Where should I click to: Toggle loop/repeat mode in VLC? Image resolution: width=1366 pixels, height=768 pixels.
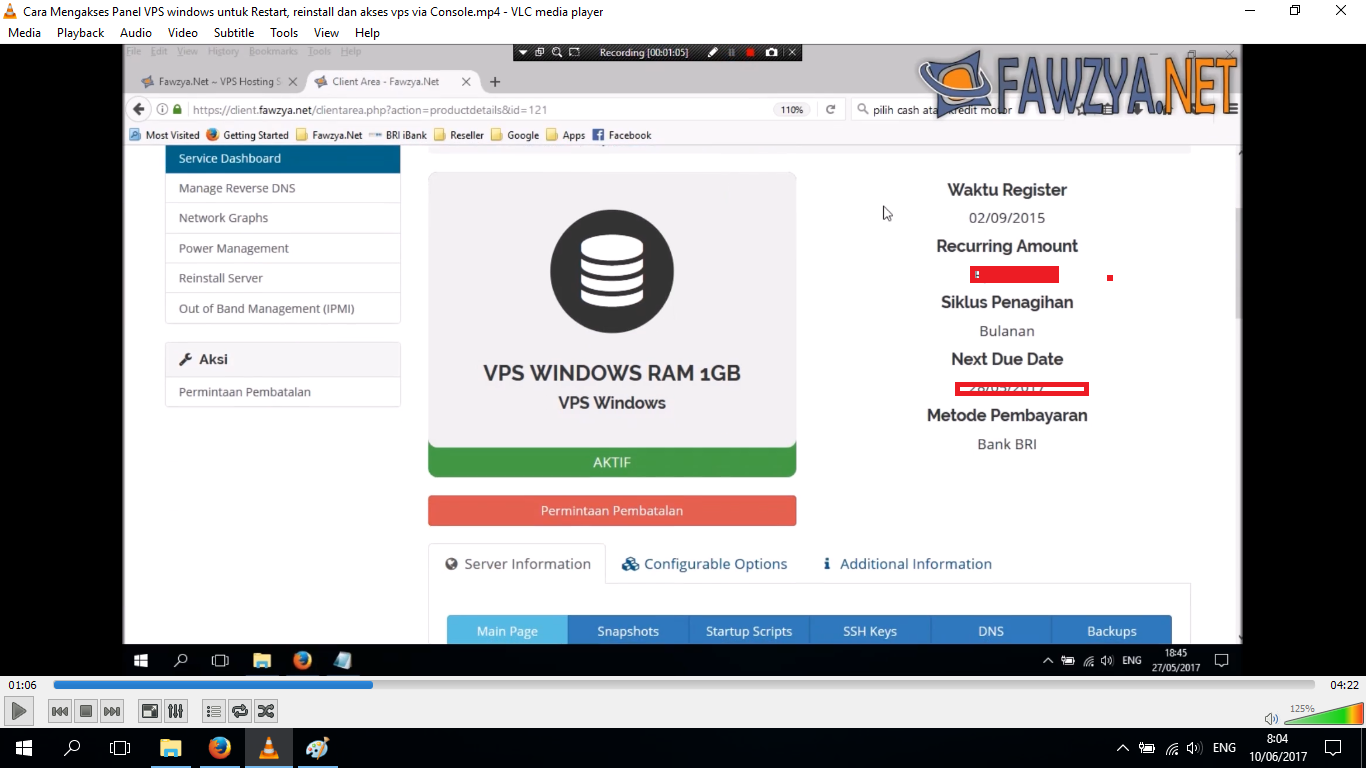(240, 711)
